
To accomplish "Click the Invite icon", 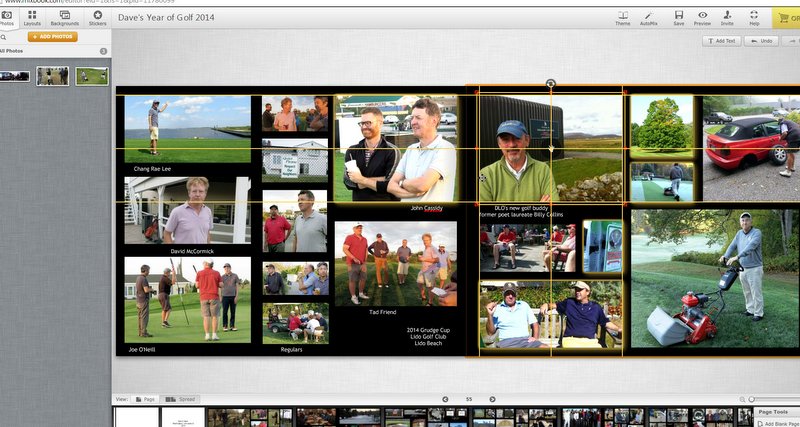I will 727,18.
